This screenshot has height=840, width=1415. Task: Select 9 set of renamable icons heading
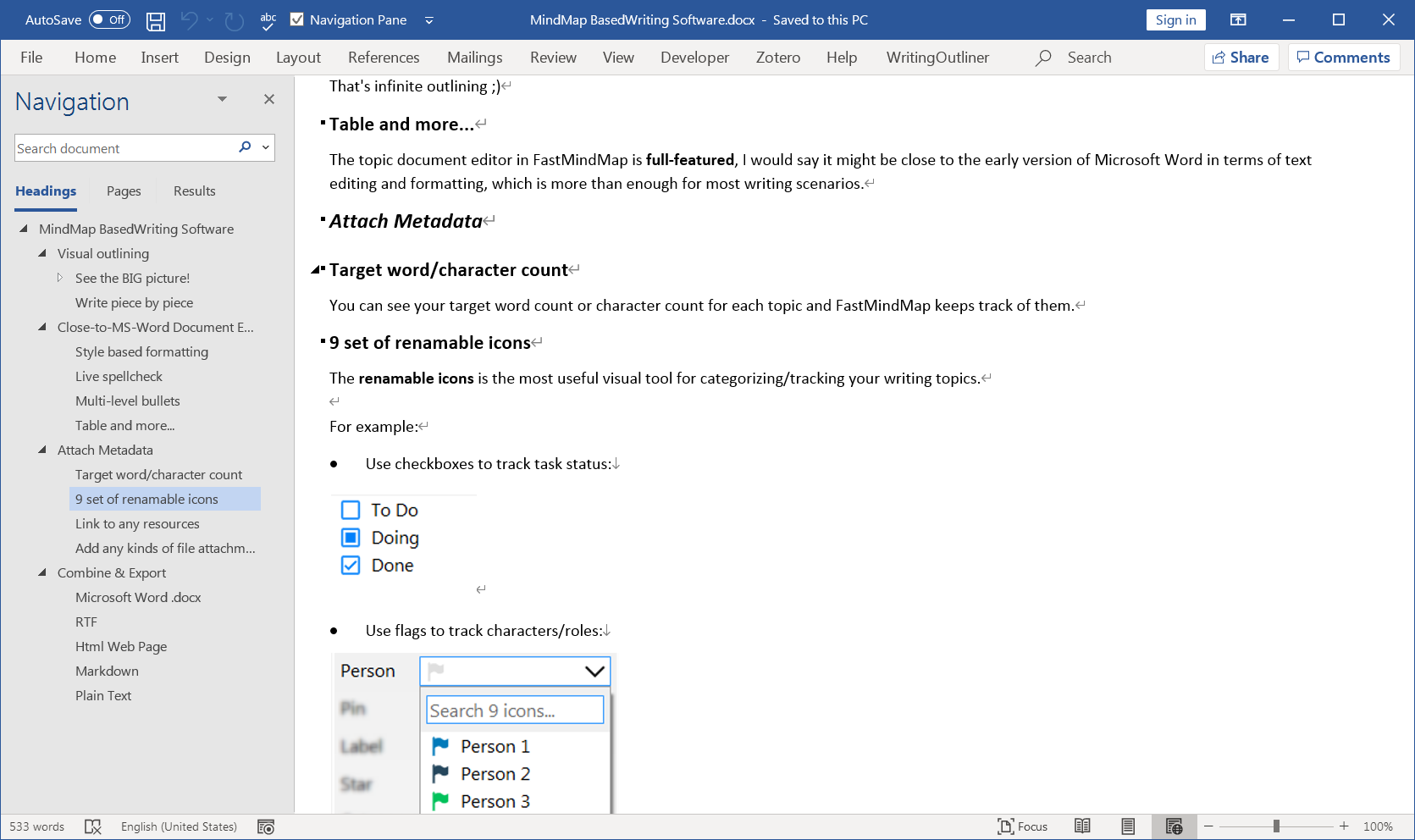coord(164,499)
